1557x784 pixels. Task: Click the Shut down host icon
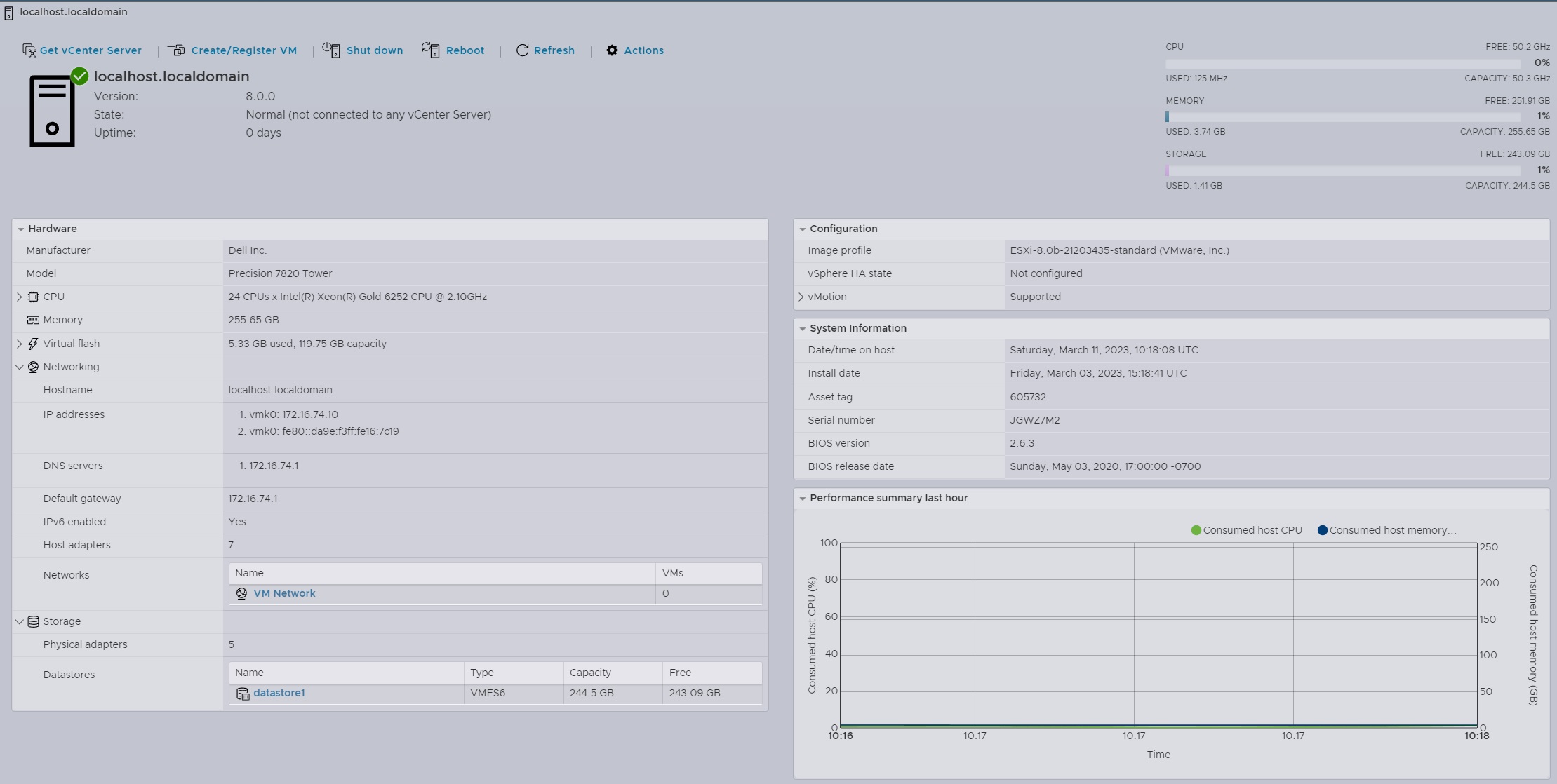(x=330, y=50)
